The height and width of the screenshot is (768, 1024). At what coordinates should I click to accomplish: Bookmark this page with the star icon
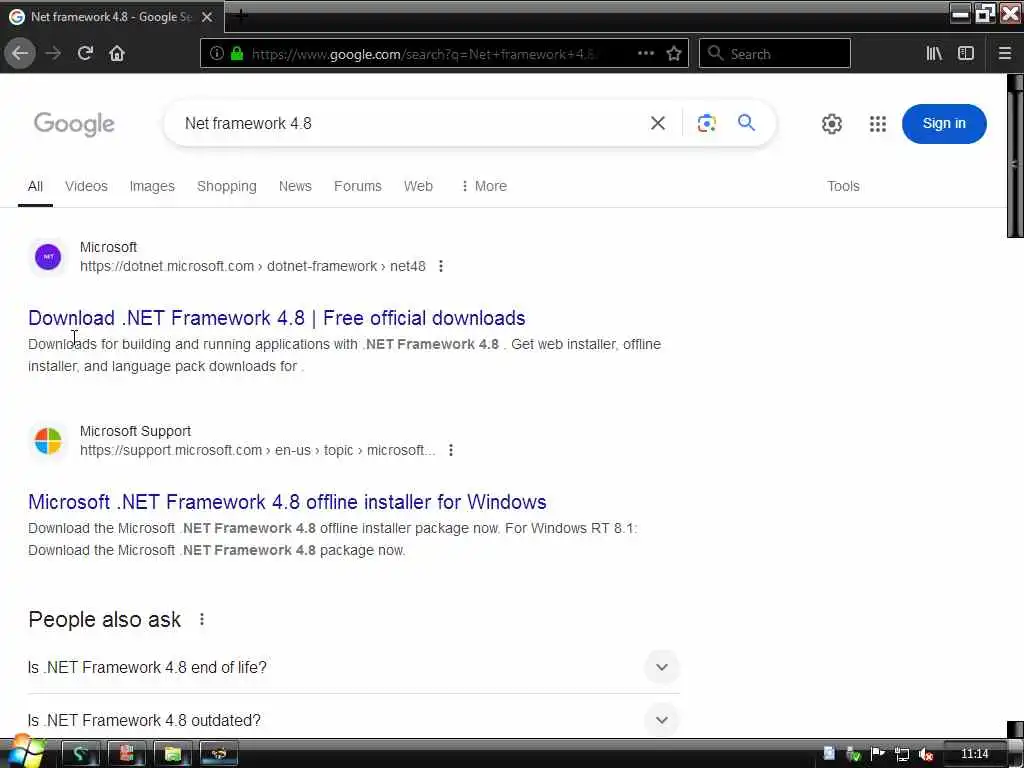click(674, 53)
